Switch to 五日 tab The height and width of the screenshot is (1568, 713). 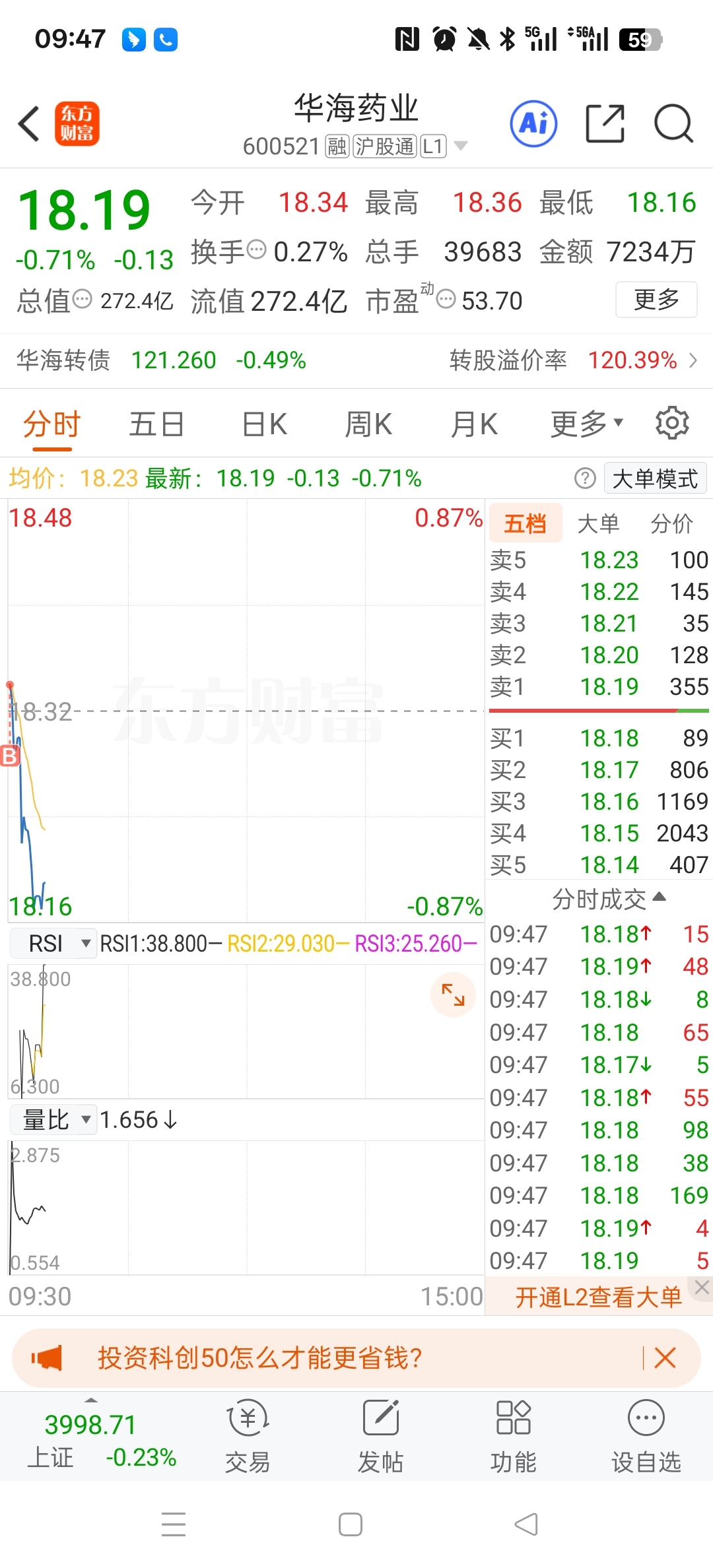(156, 424)
